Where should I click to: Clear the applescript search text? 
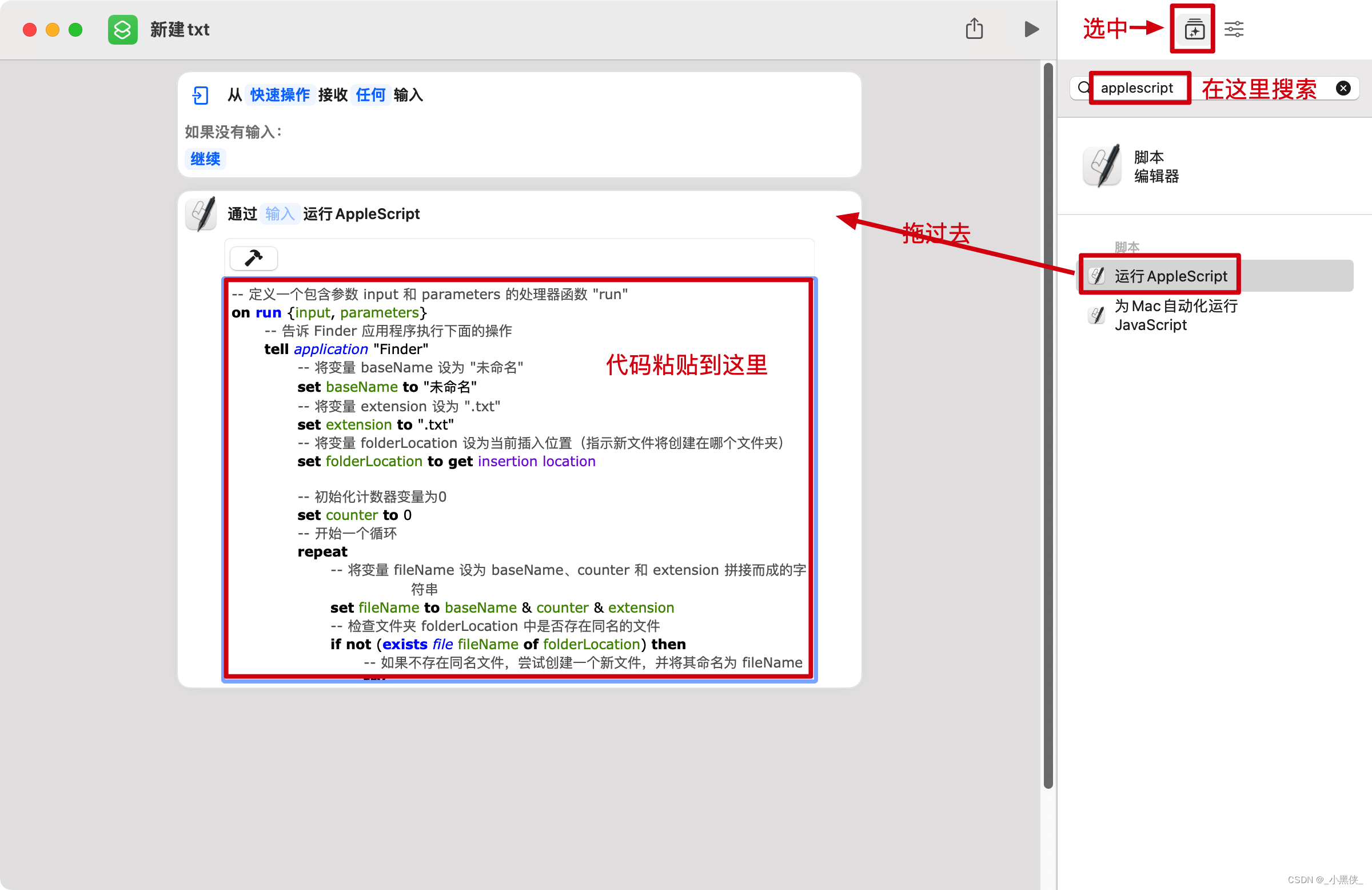(1343, 88)
